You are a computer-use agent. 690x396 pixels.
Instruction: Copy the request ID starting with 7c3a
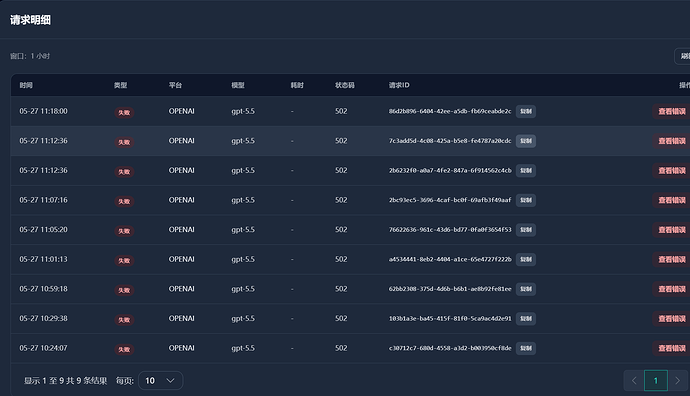click(526, 141)
